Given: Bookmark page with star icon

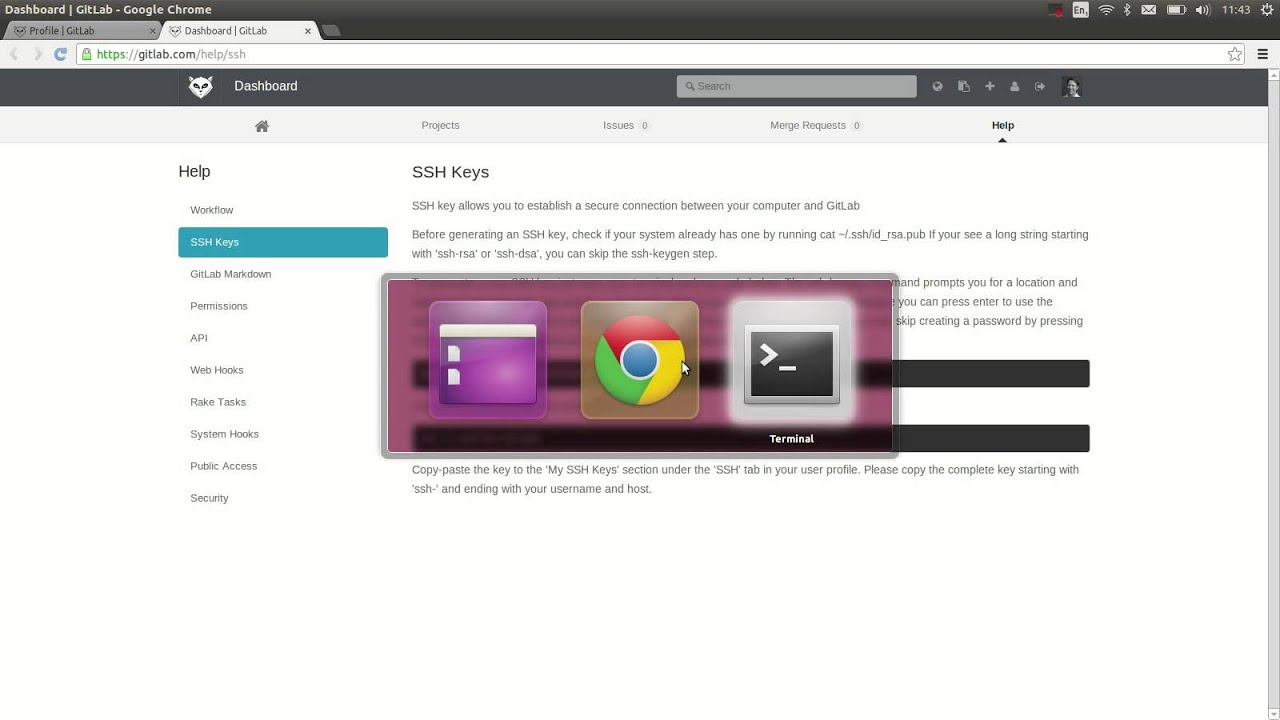Looking at the screenshot, I should [1235, 54].
